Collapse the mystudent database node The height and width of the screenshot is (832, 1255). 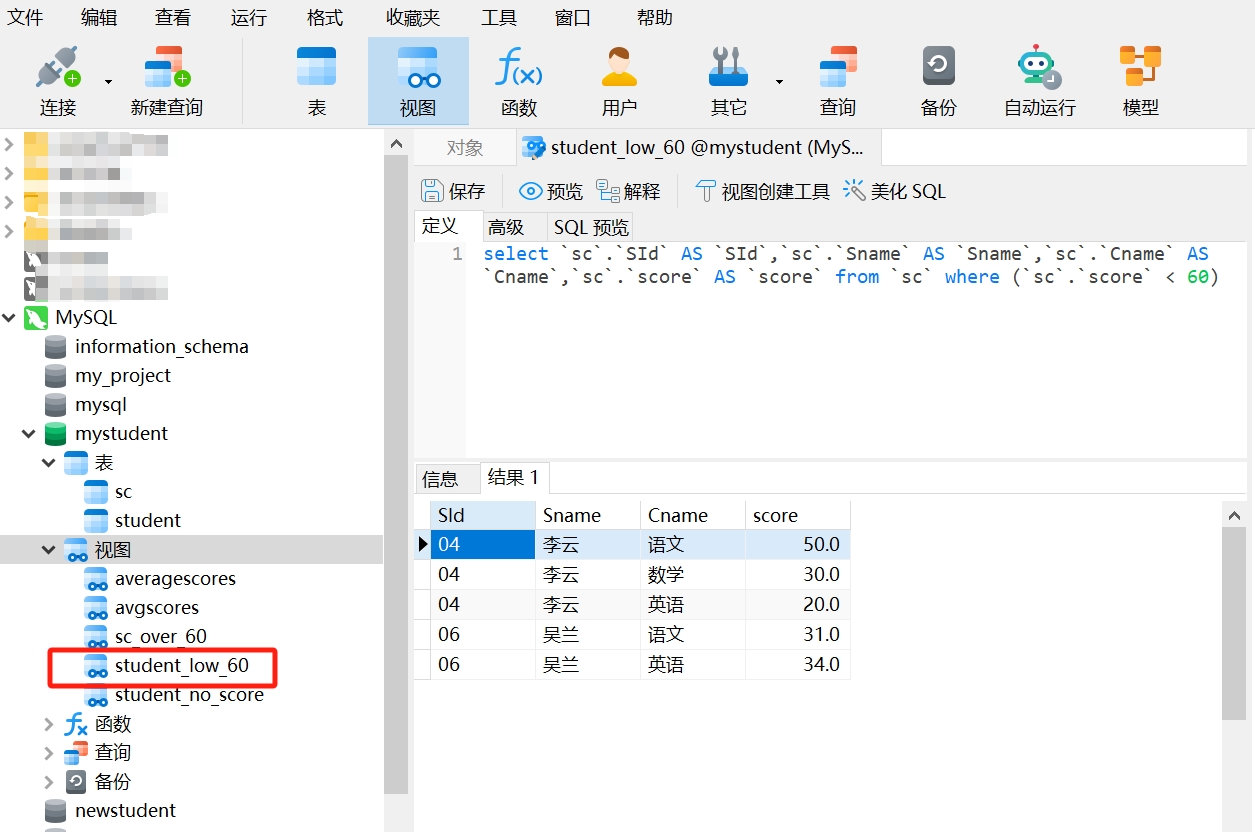point(28,434)
